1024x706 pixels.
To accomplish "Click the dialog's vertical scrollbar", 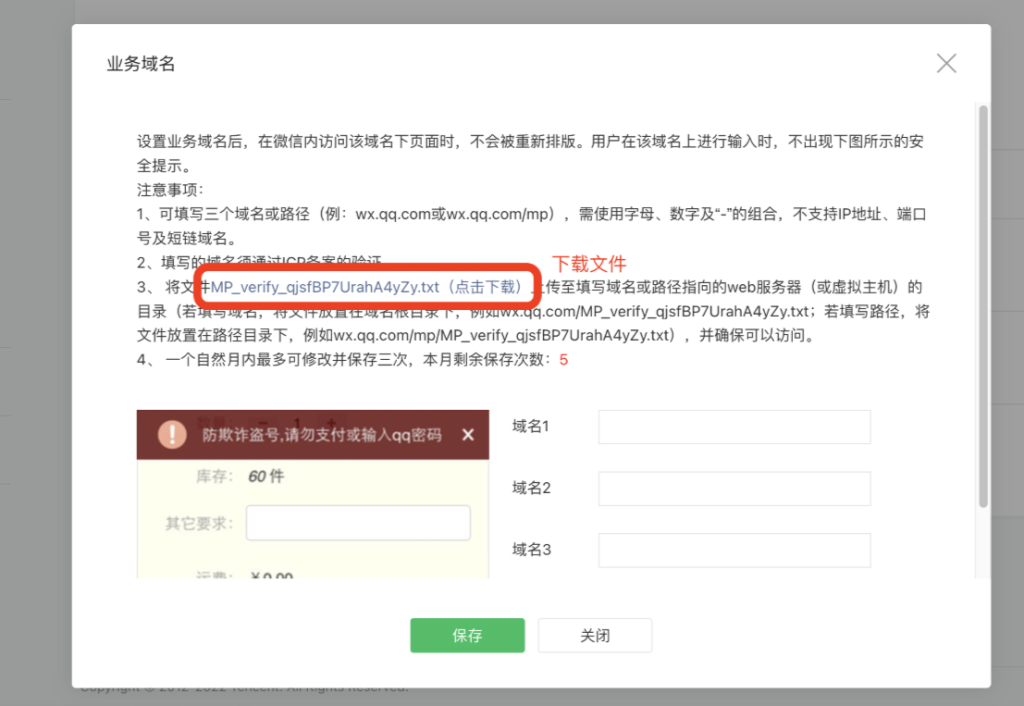I will 983,300.
